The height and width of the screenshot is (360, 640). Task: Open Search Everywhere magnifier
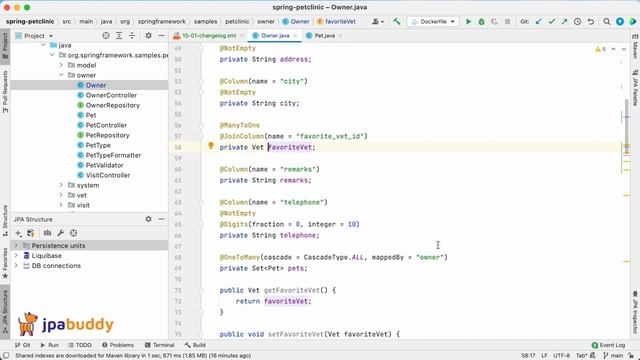[x=607, y=21]
